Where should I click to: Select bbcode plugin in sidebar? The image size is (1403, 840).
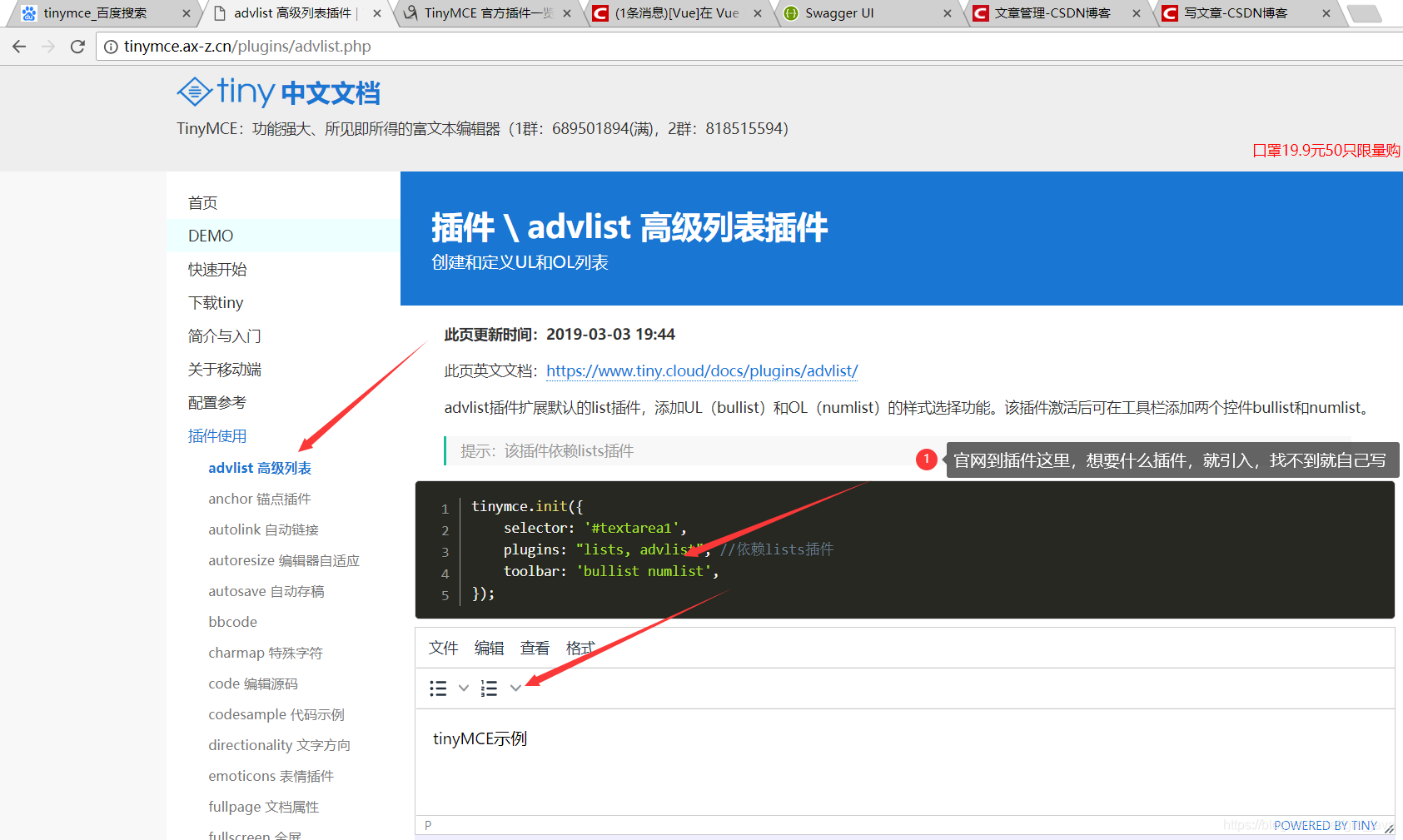[x=233, y=623]
